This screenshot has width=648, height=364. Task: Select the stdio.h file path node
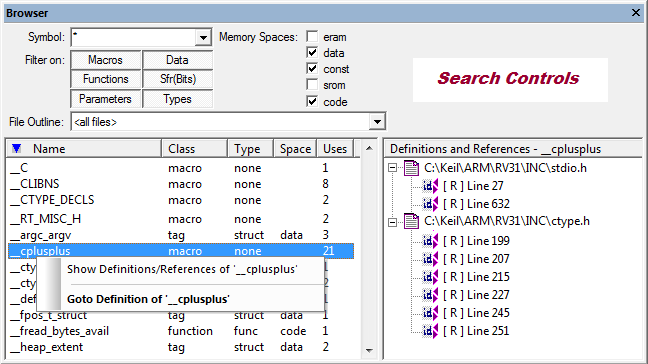pyautogui.click(x=505, y=168)
